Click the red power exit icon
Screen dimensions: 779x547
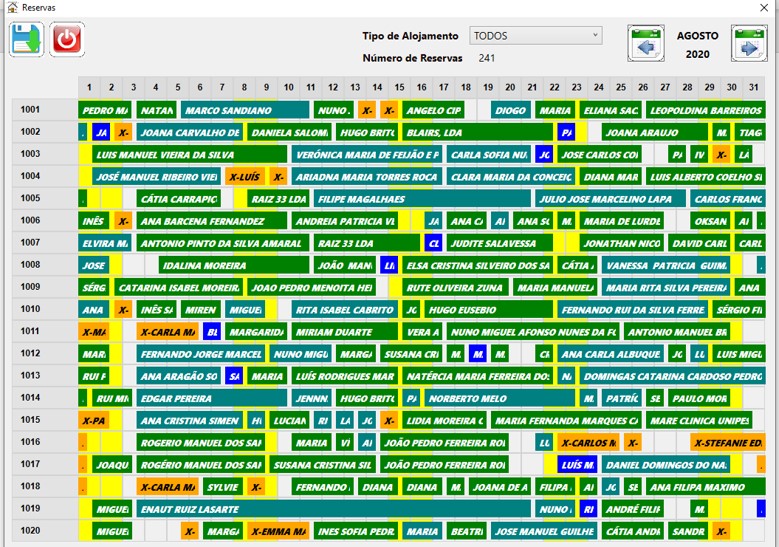(x=67, y=39)
